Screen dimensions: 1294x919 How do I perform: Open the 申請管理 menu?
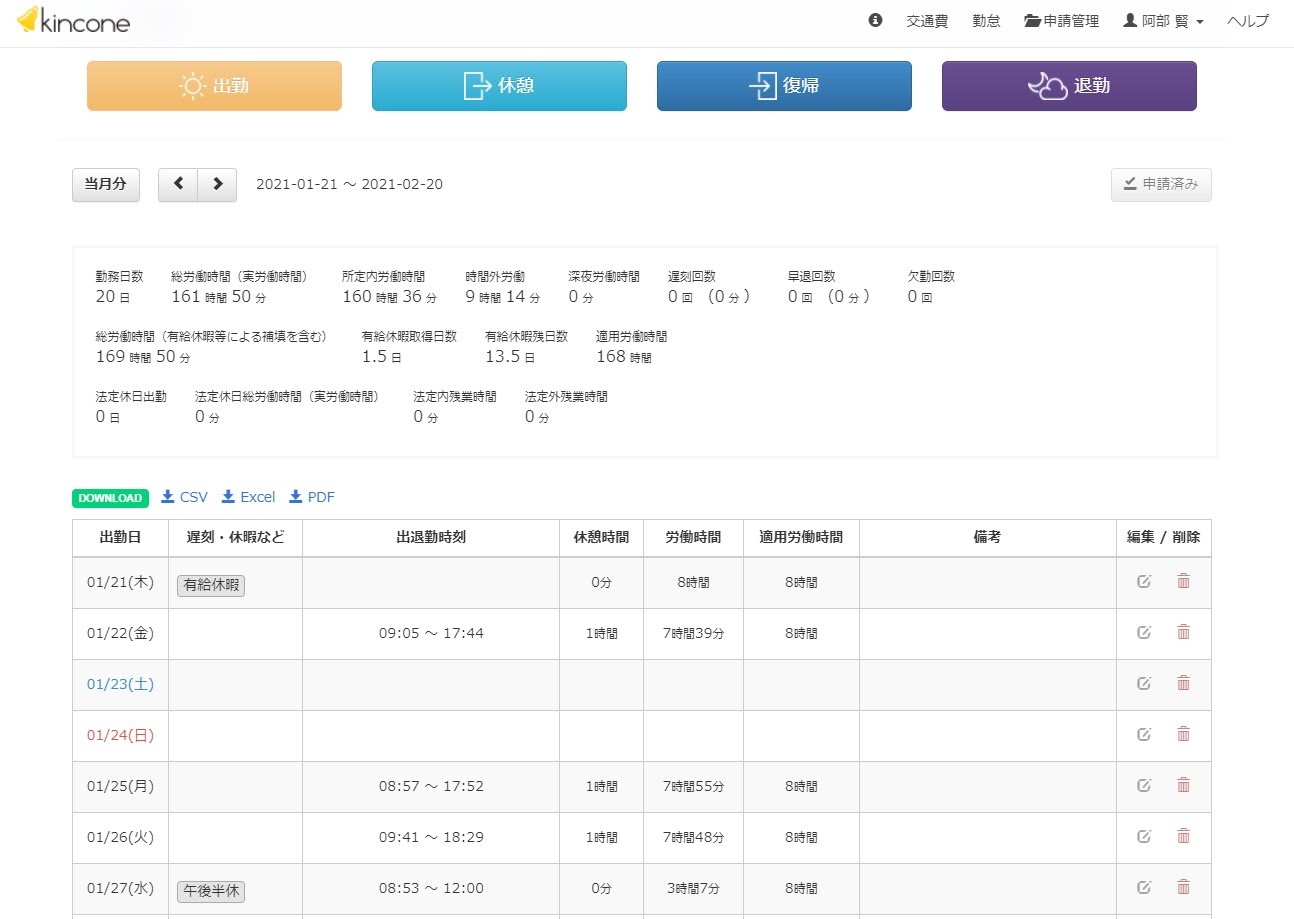(x=1061, y=21)
